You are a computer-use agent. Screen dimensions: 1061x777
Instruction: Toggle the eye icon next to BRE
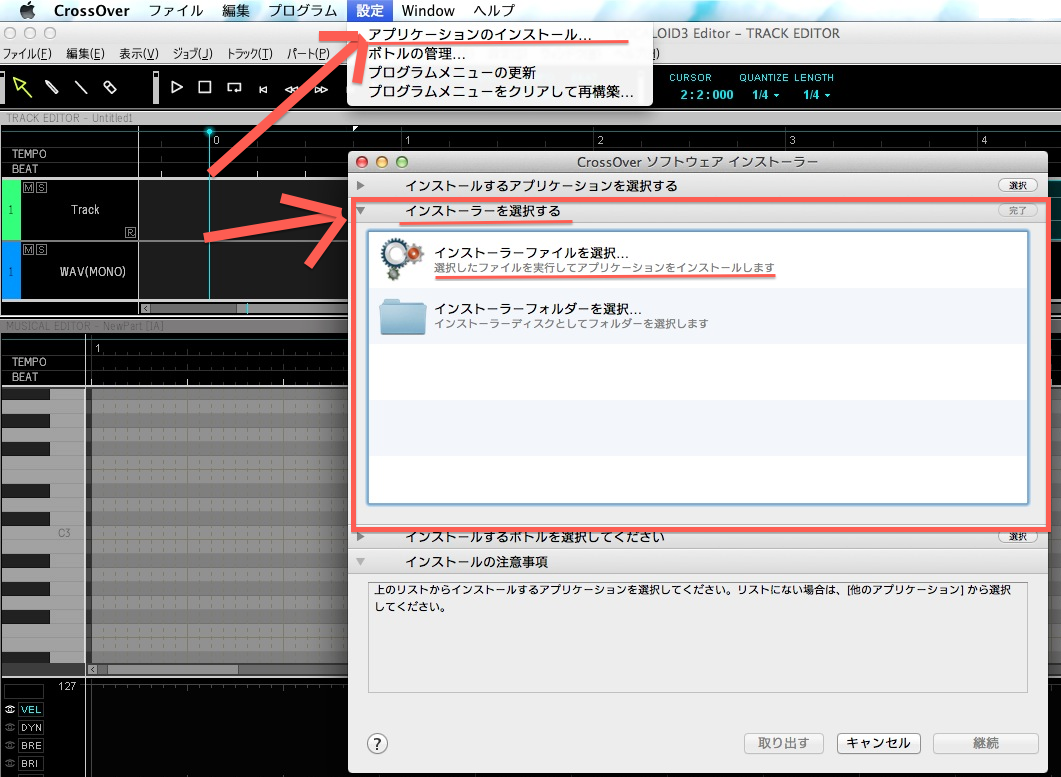tap(9, 745)
